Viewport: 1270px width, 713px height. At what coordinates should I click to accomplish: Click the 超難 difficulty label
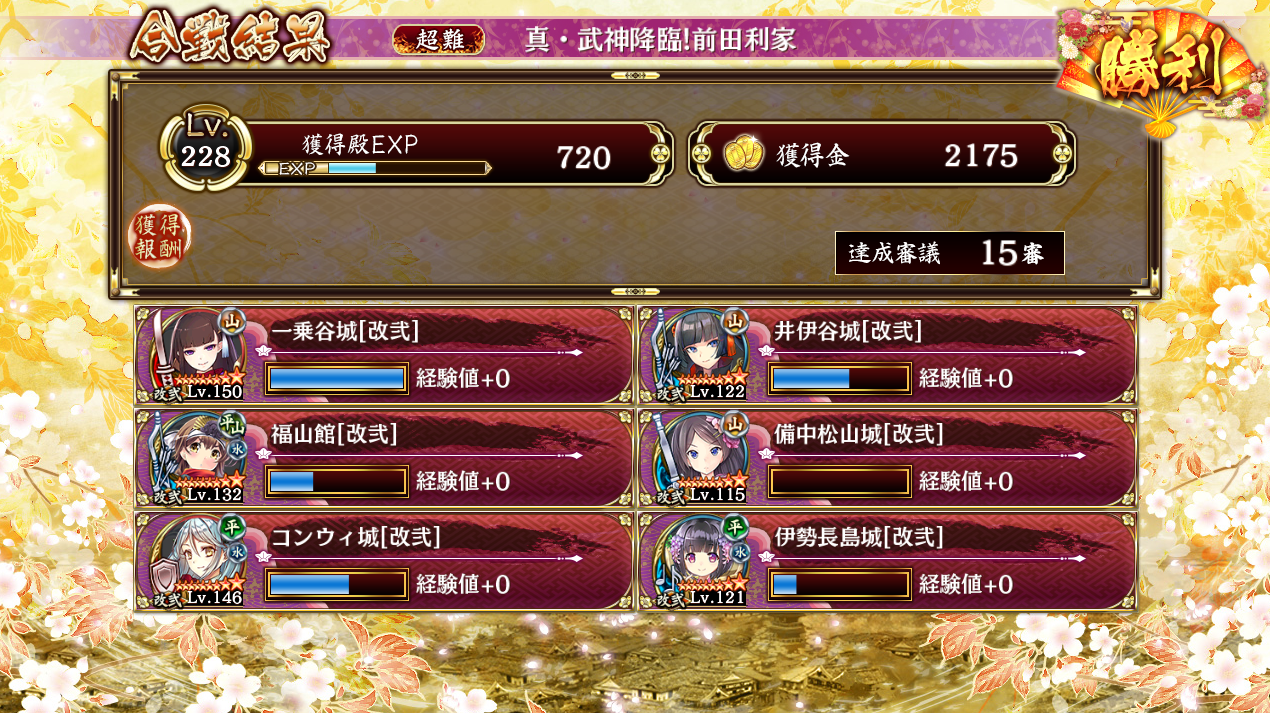[439, 39]
